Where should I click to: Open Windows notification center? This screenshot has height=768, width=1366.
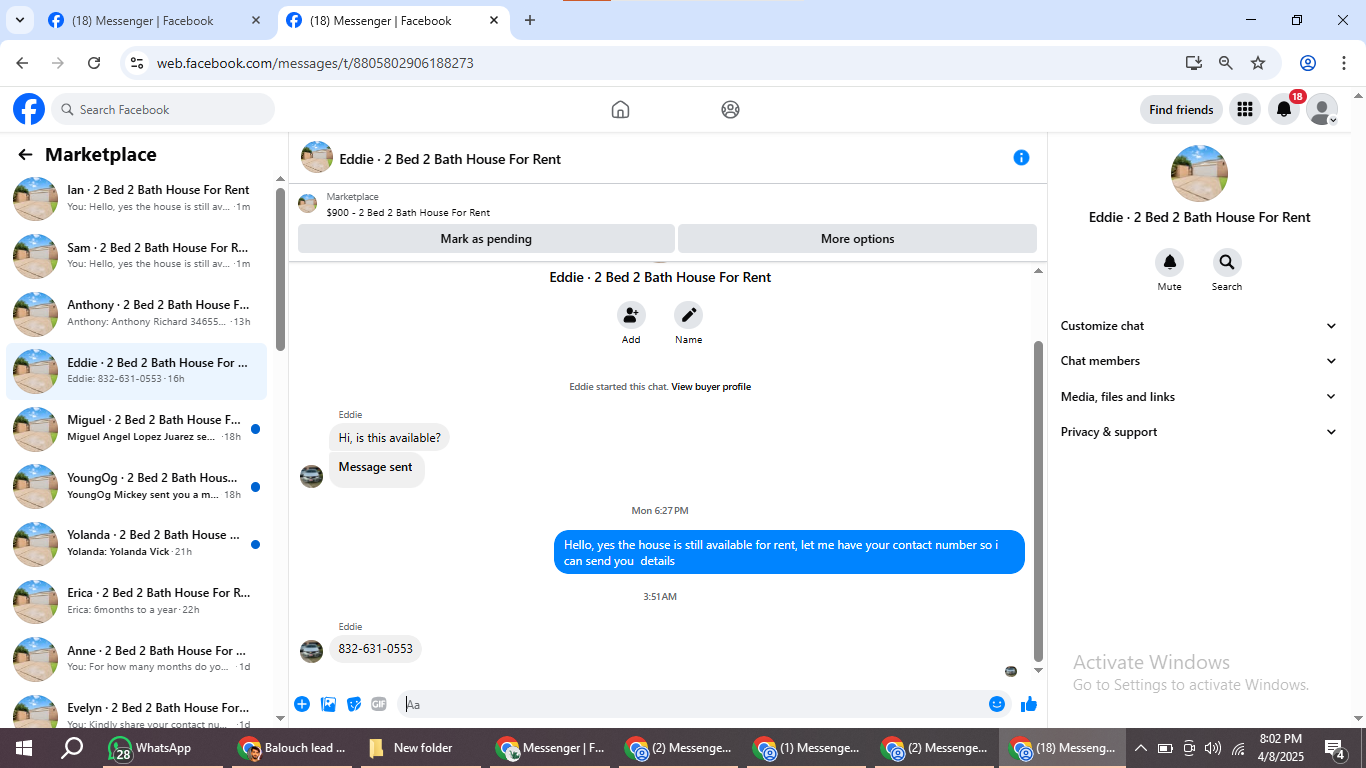click(x=1334, y=748)
